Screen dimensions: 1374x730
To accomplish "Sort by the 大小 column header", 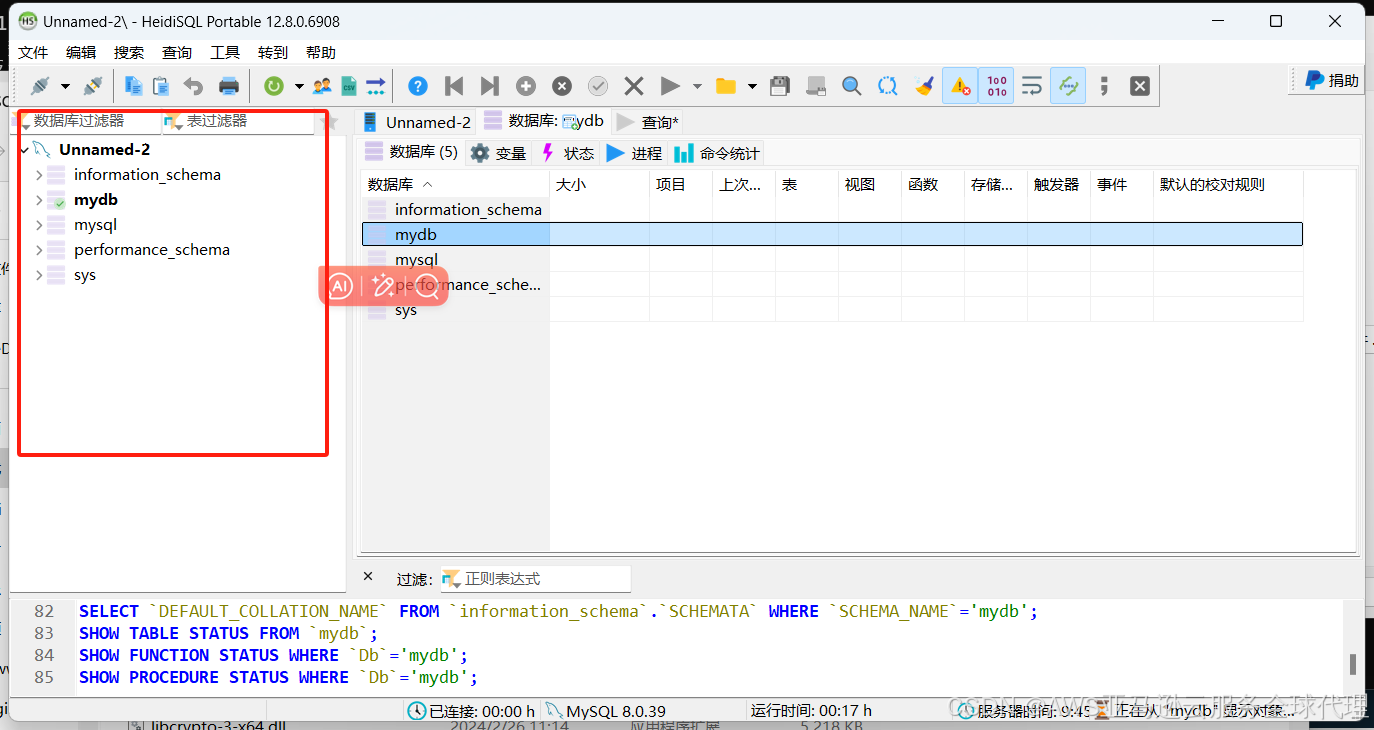I will (x=600, y=184).
